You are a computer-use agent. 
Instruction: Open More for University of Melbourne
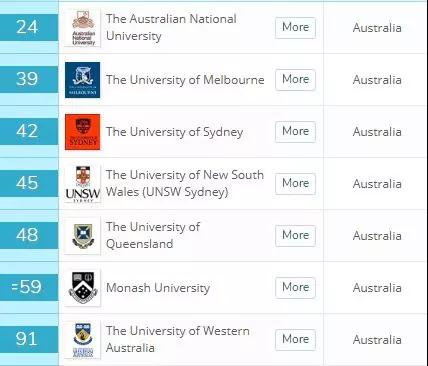point(295,80)
